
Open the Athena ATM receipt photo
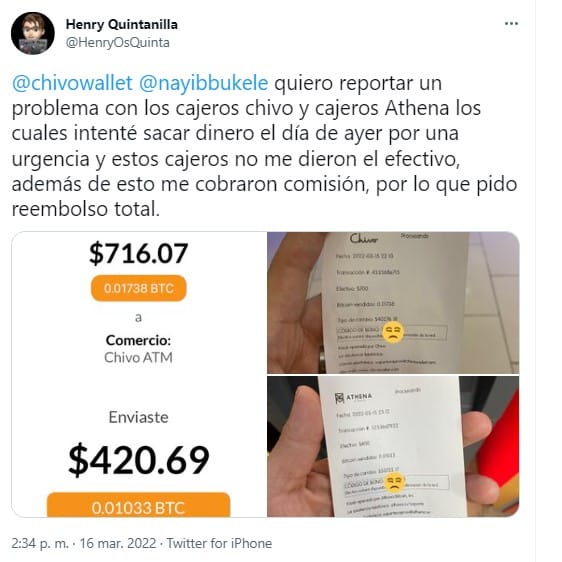click(393, 447)
